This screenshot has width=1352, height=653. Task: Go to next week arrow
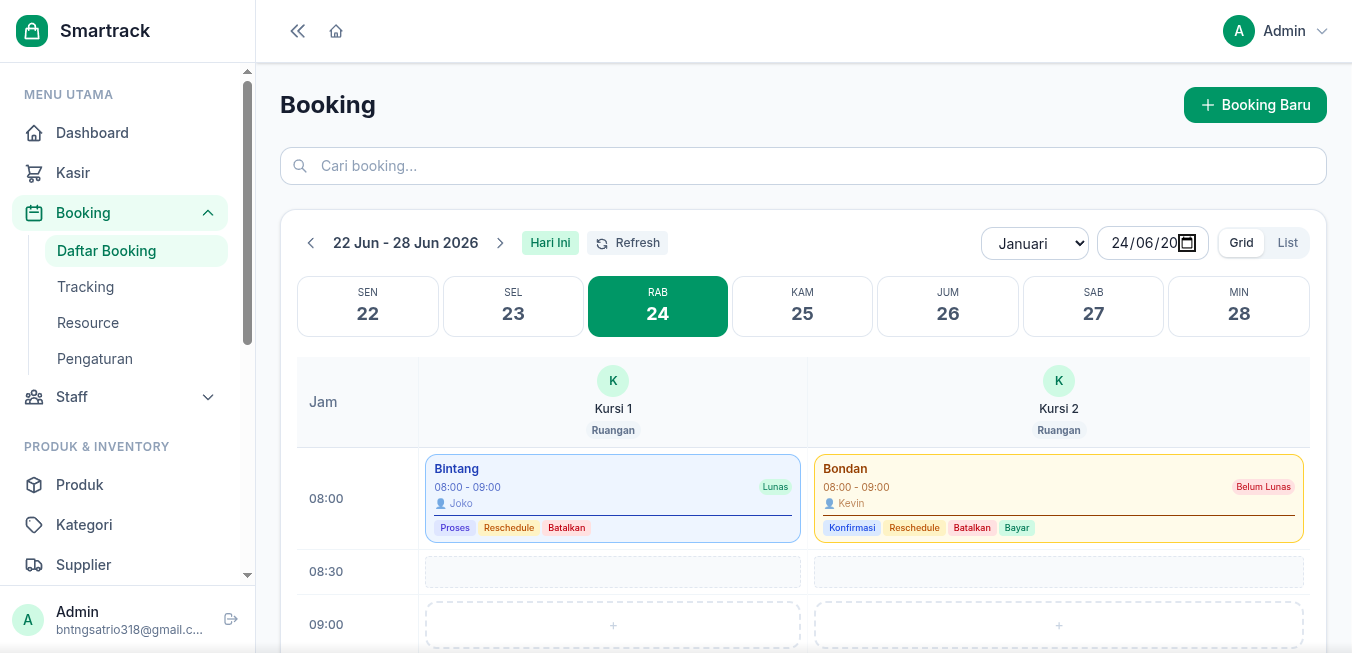(500, 243)
